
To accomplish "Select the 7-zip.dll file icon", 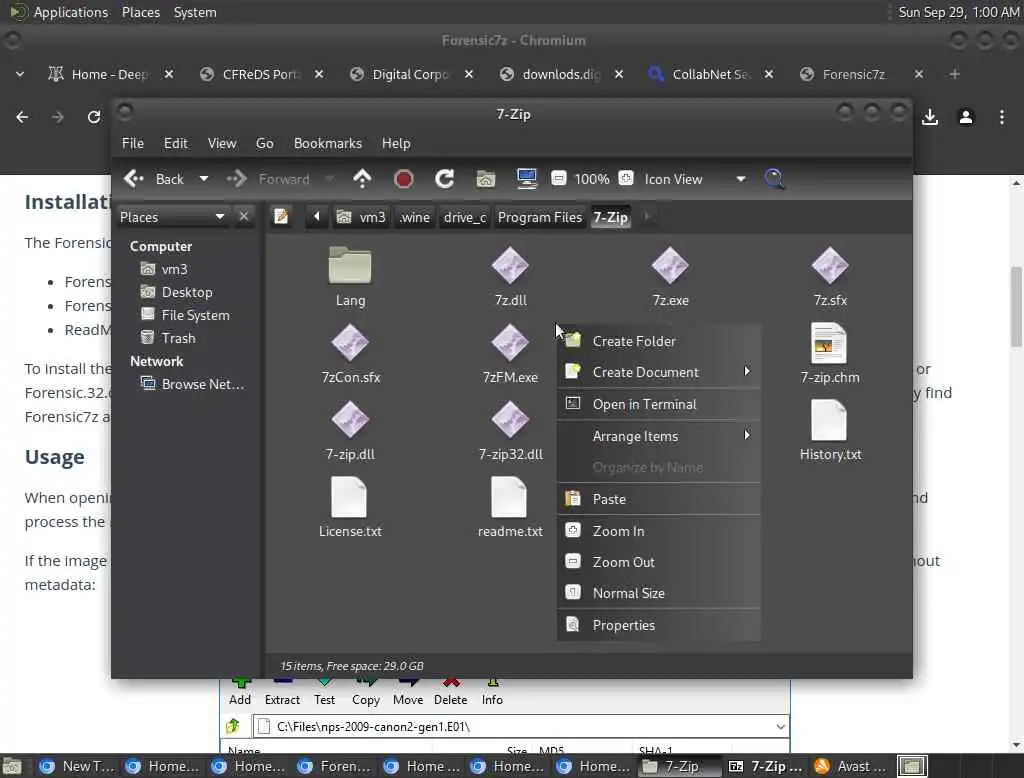I will point(350,420).
